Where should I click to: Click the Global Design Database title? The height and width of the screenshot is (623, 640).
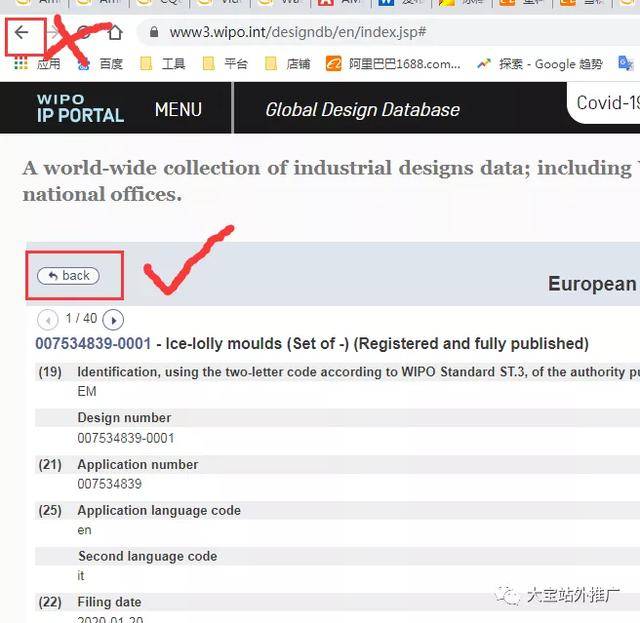(362, 110)
